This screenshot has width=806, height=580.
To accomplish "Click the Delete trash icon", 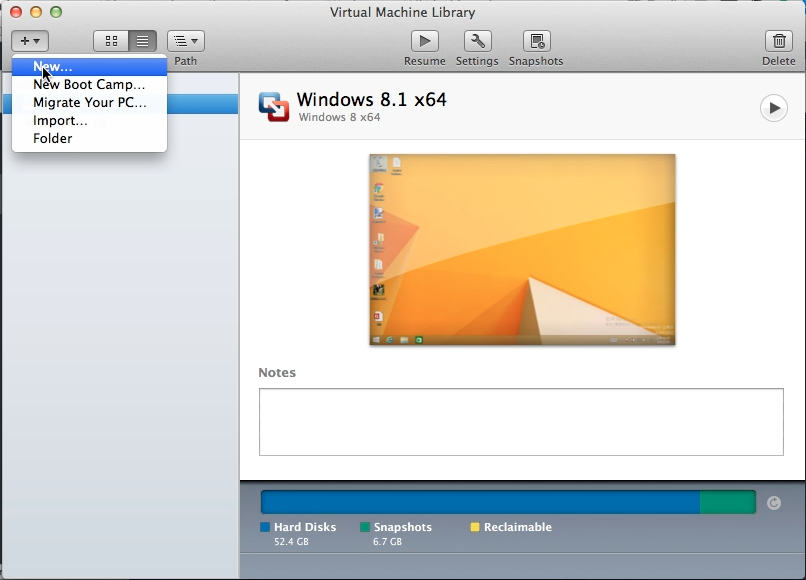I will (x=779, y=41).
